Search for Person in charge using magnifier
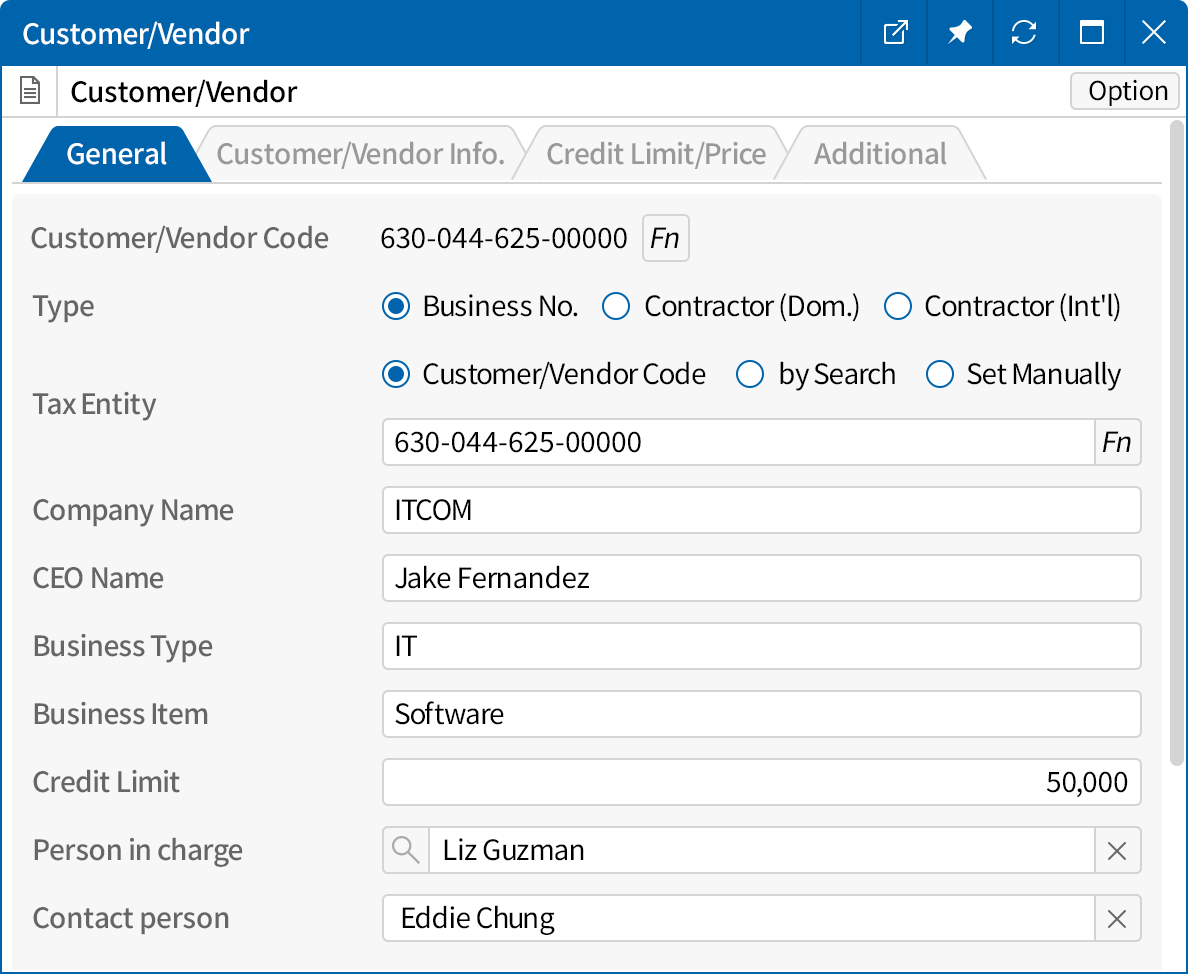Screen dimensions: 1188x974 point(406,850)
